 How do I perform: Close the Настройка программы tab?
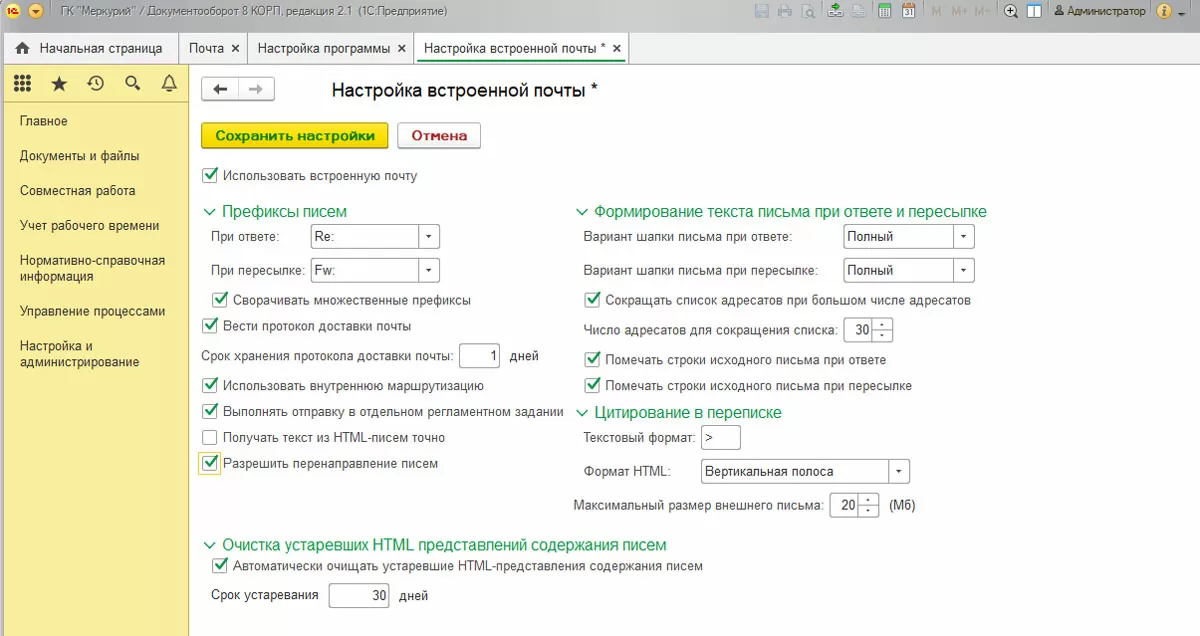[401, 48]
